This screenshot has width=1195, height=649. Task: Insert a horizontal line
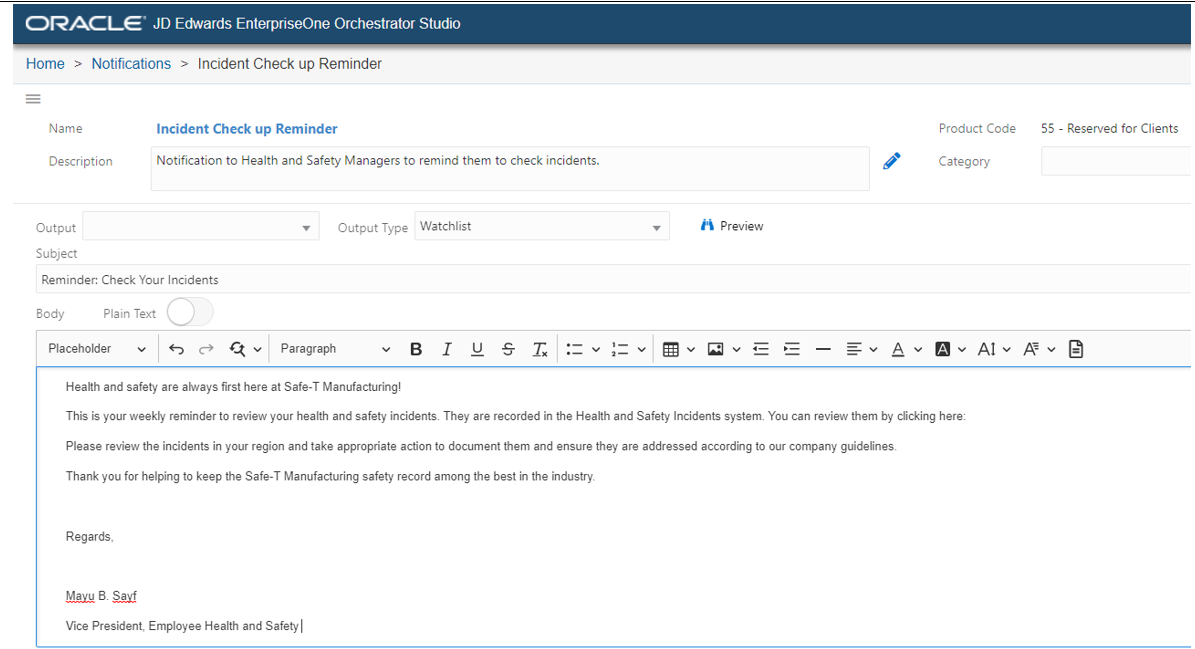[823, 349]
